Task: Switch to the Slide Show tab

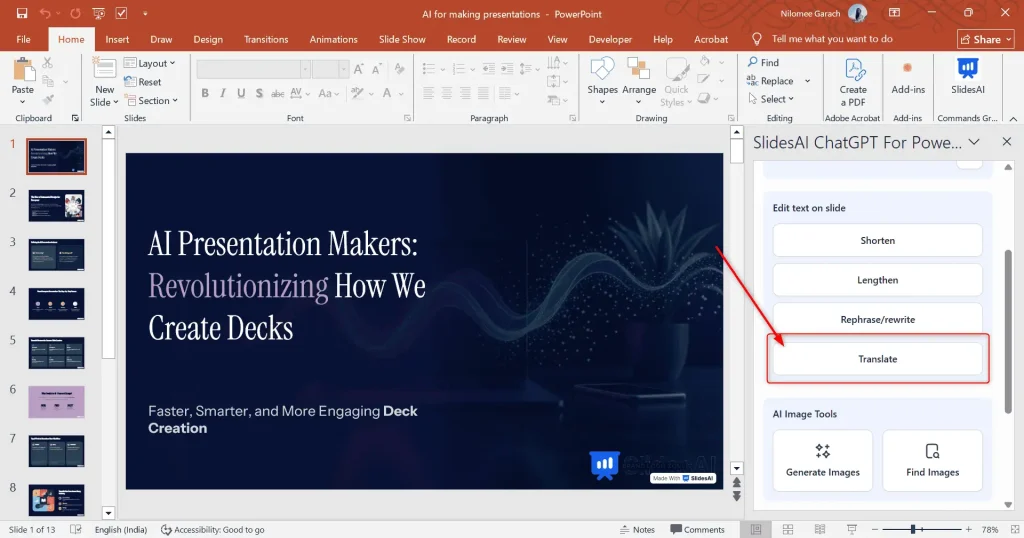Action: pos(402,39)
